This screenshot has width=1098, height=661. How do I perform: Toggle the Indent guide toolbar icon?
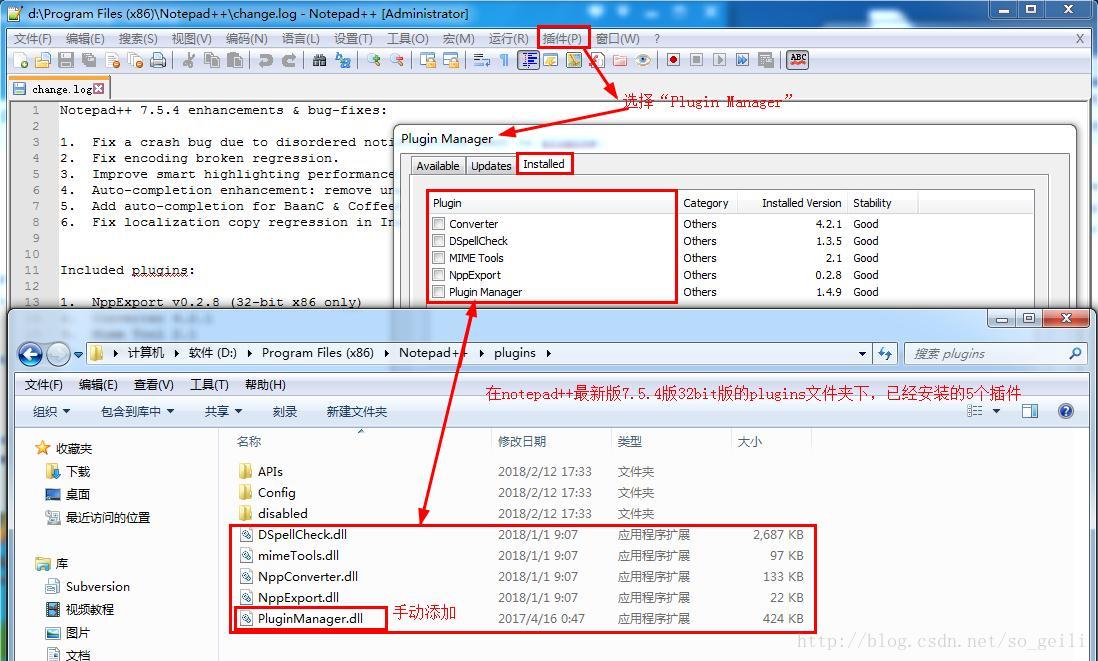tap(529, 60)
